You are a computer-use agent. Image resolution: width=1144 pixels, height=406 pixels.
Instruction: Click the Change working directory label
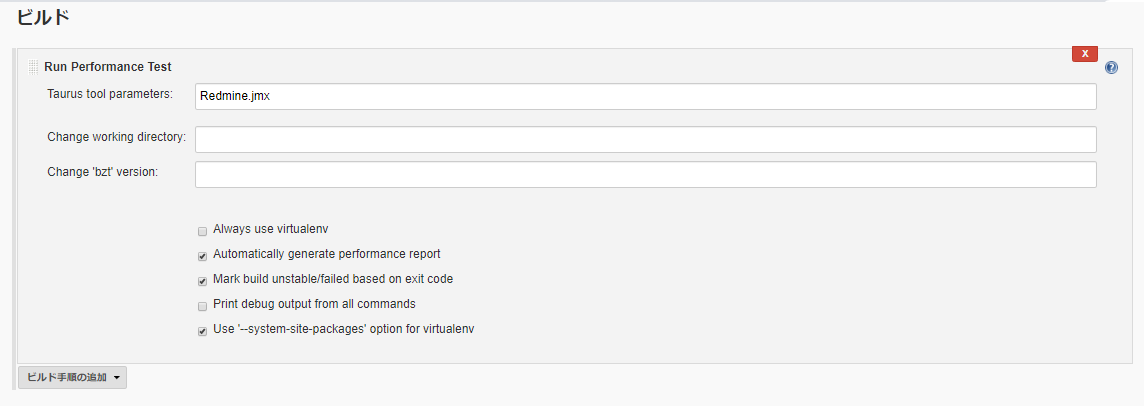117,136
